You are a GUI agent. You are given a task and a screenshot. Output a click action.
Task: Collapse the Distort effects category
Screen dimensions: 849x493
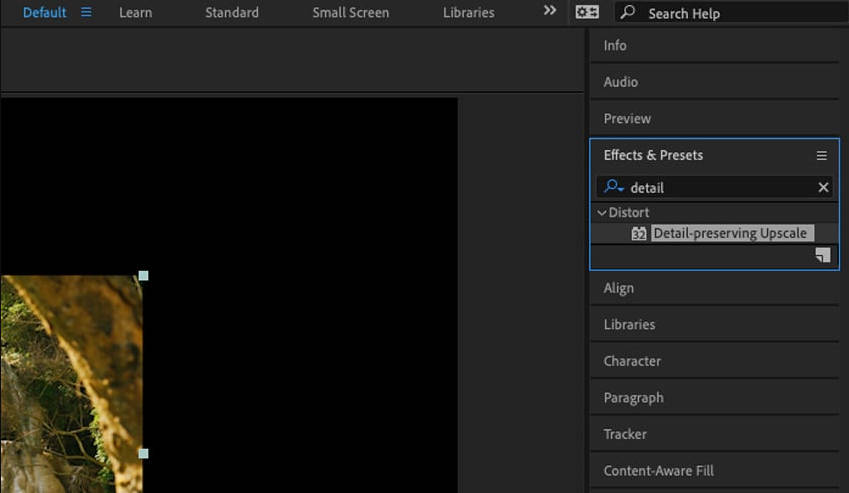coord(602,213)
